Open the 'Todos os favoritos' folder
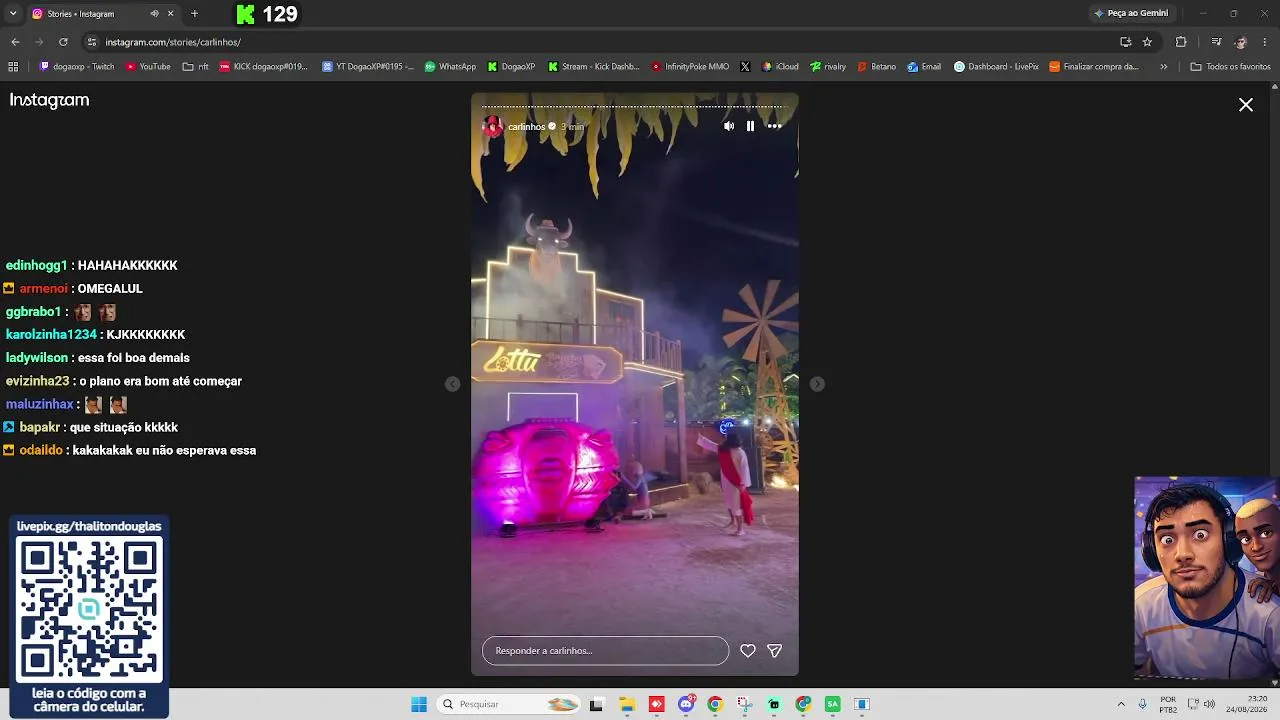1280x720 pixels. point(1230,67)
